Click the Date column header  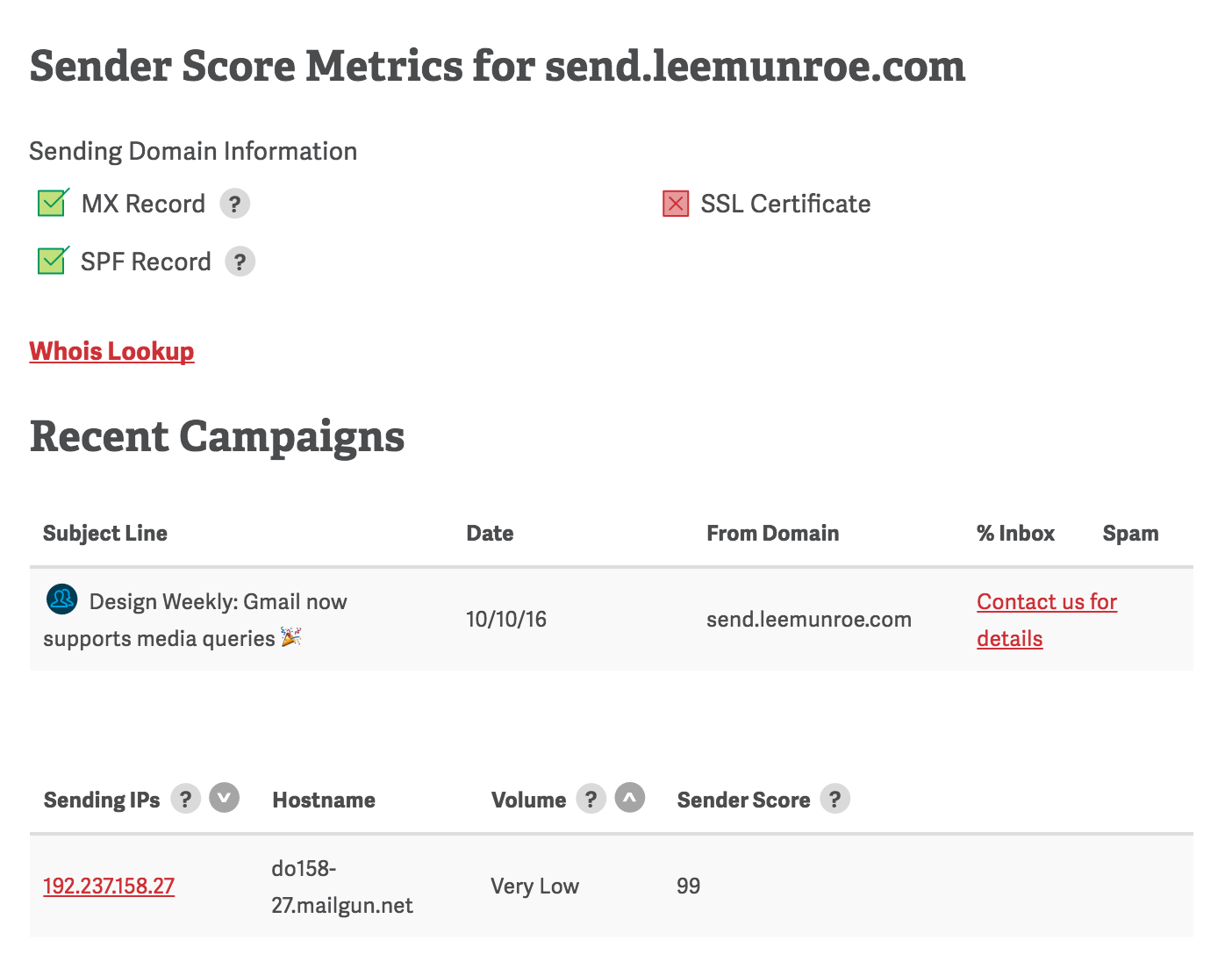tap(490, 534)
